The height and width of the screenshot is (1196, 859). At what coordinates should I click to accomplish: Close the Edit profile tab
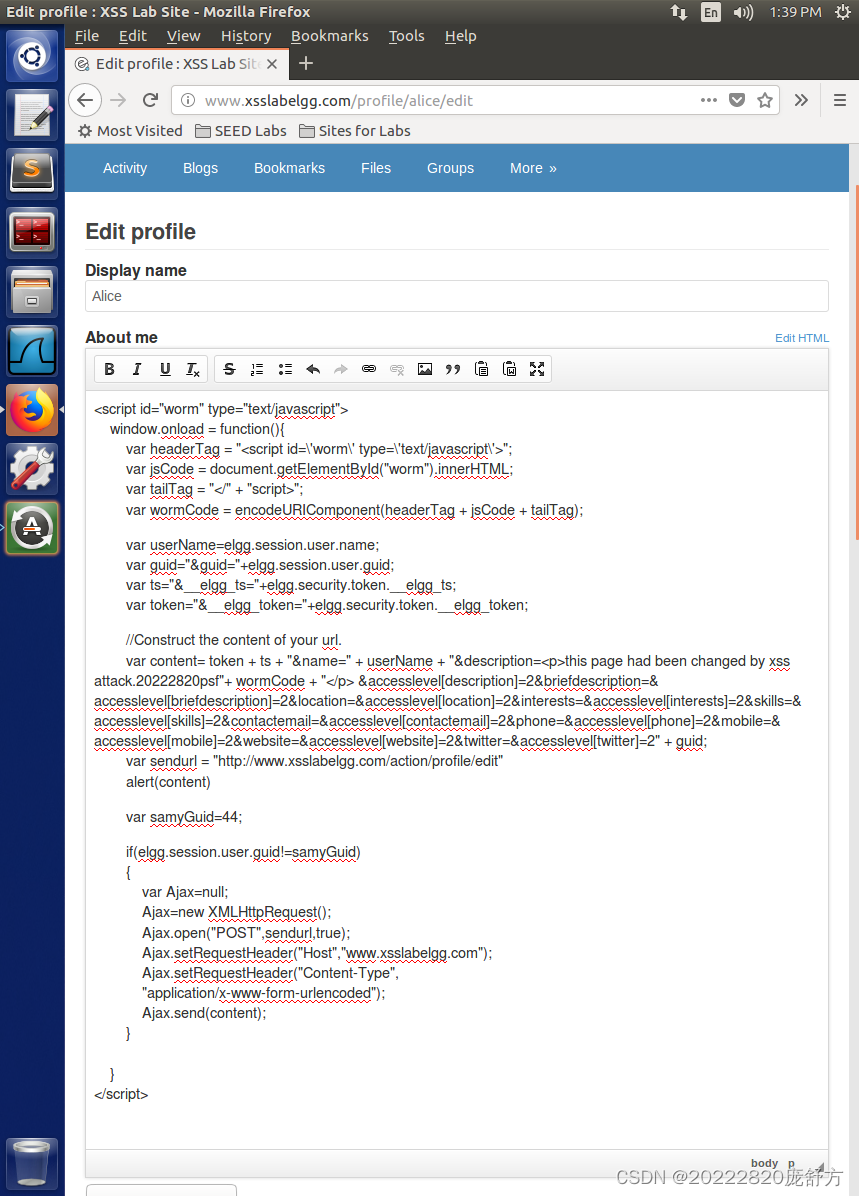click(x=272, y=64)
